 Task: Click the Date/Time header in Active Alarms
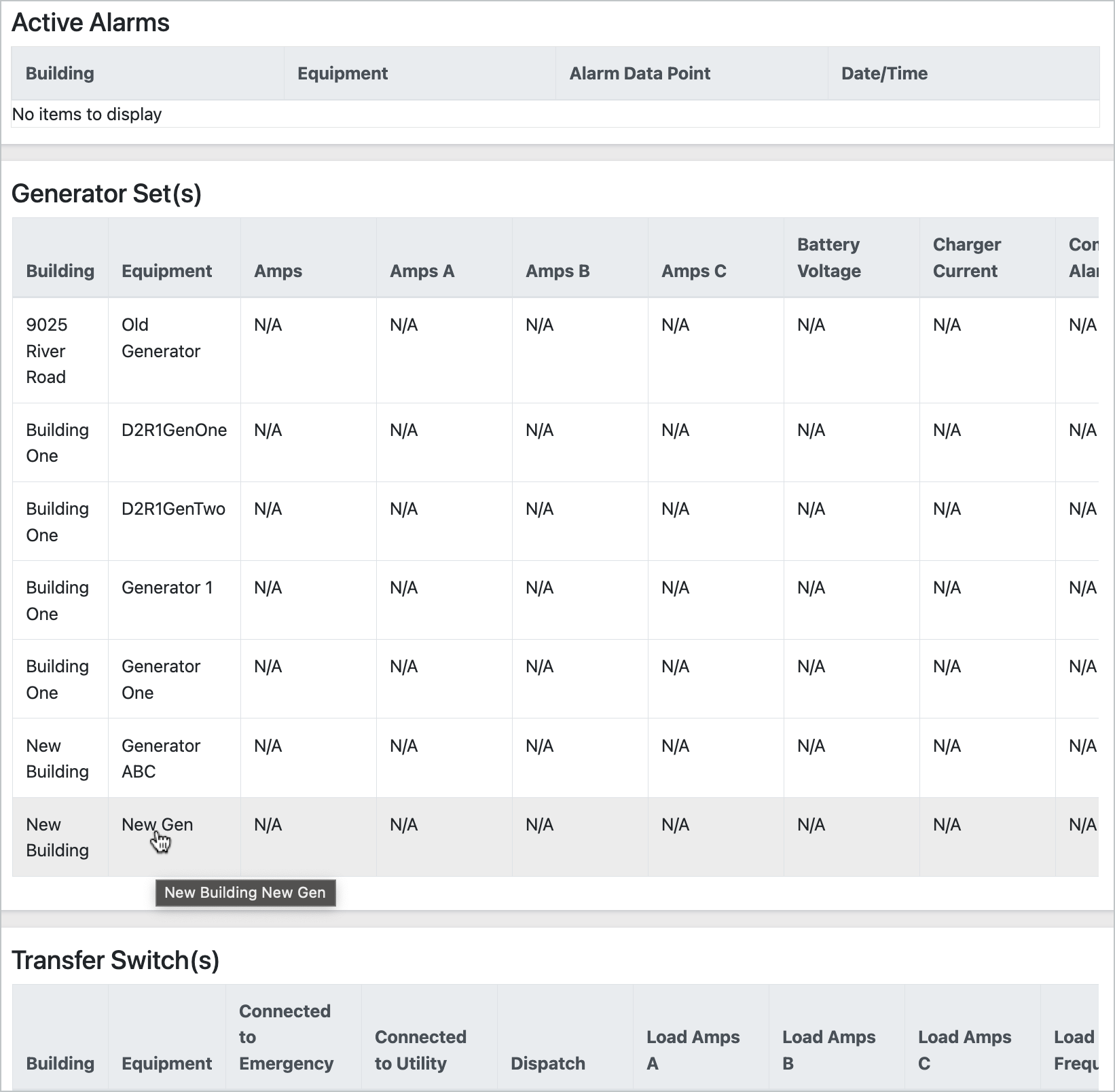pyautogui.click(x=884, y=73)
